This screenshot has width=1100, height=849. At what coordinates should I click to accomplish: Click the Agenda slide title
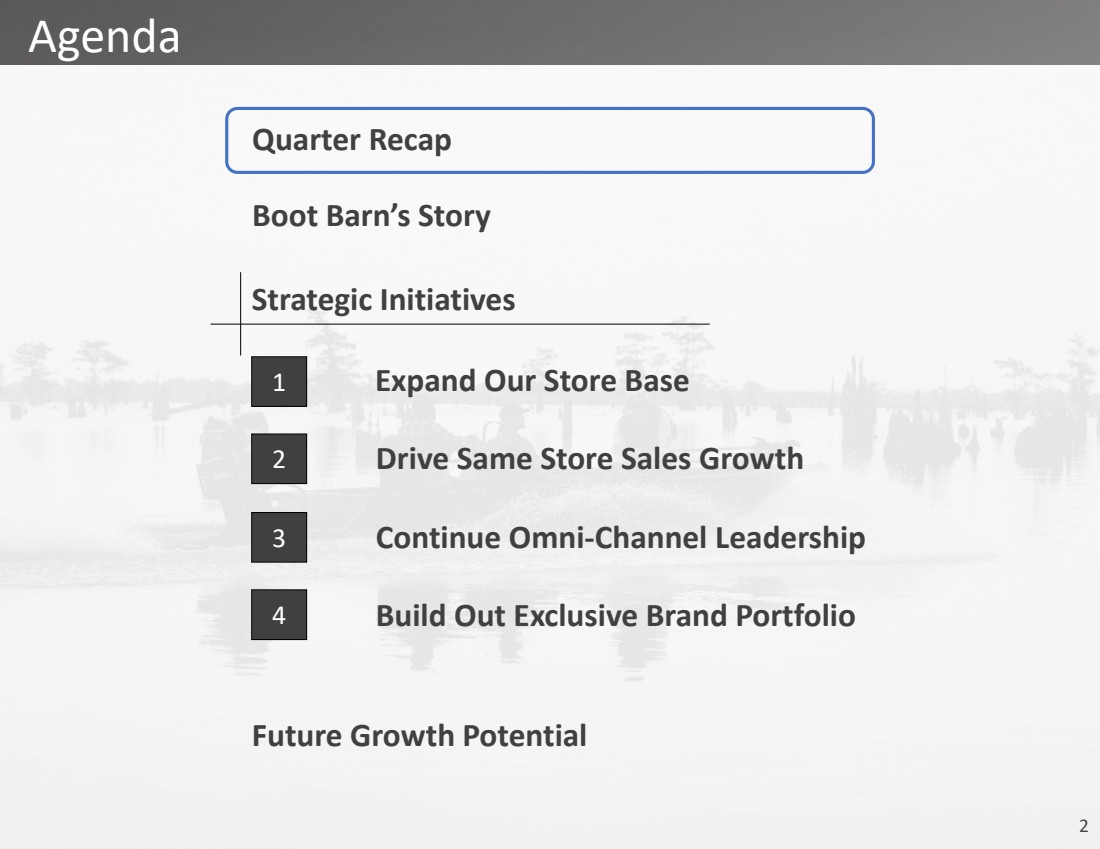[x=105, y=37]
